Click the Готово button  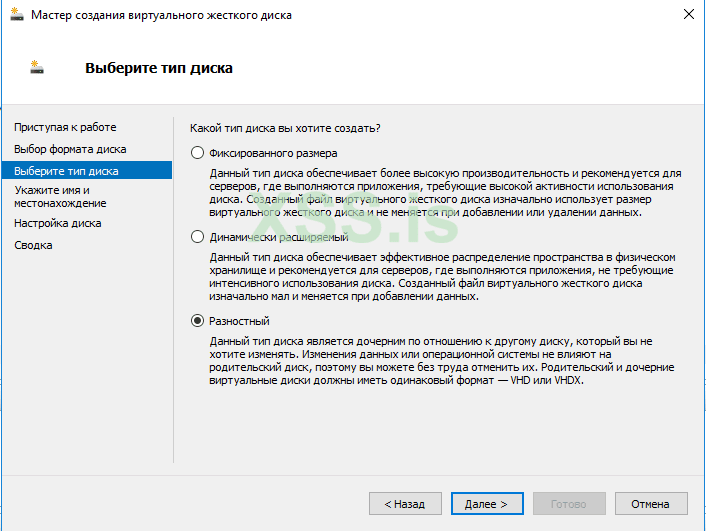coord(569,504)
